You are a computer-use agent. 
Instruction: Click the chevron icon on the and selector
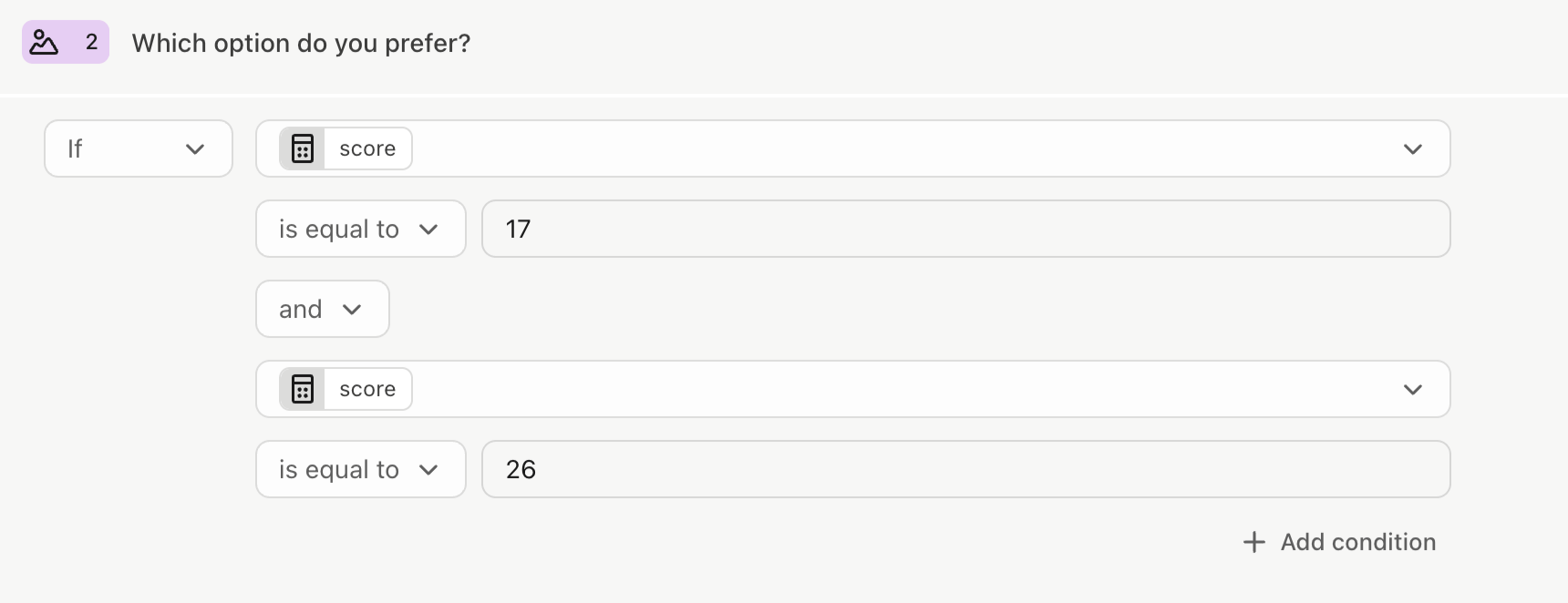(354, 310)
